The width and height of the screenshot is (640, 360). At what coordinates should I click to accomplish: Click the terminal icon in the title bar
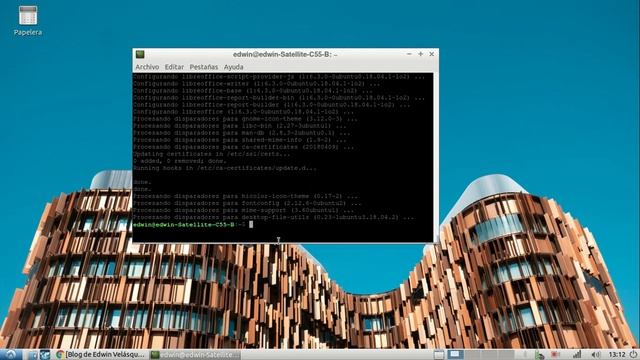click(x=140, y=54)
